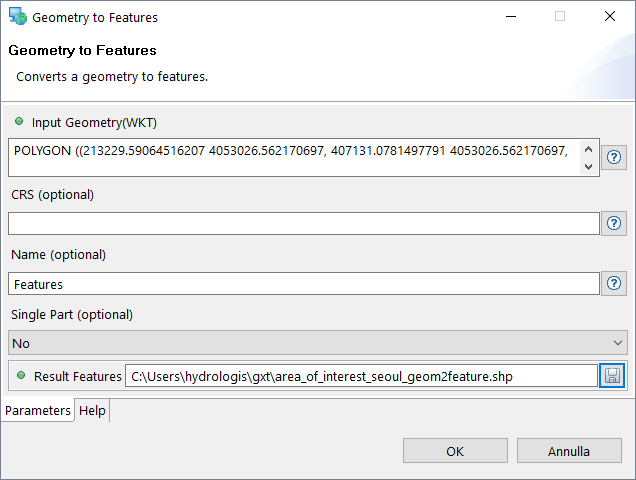
Task: Open help for Input Geometry (WKT)
Action: click(615, 157)
